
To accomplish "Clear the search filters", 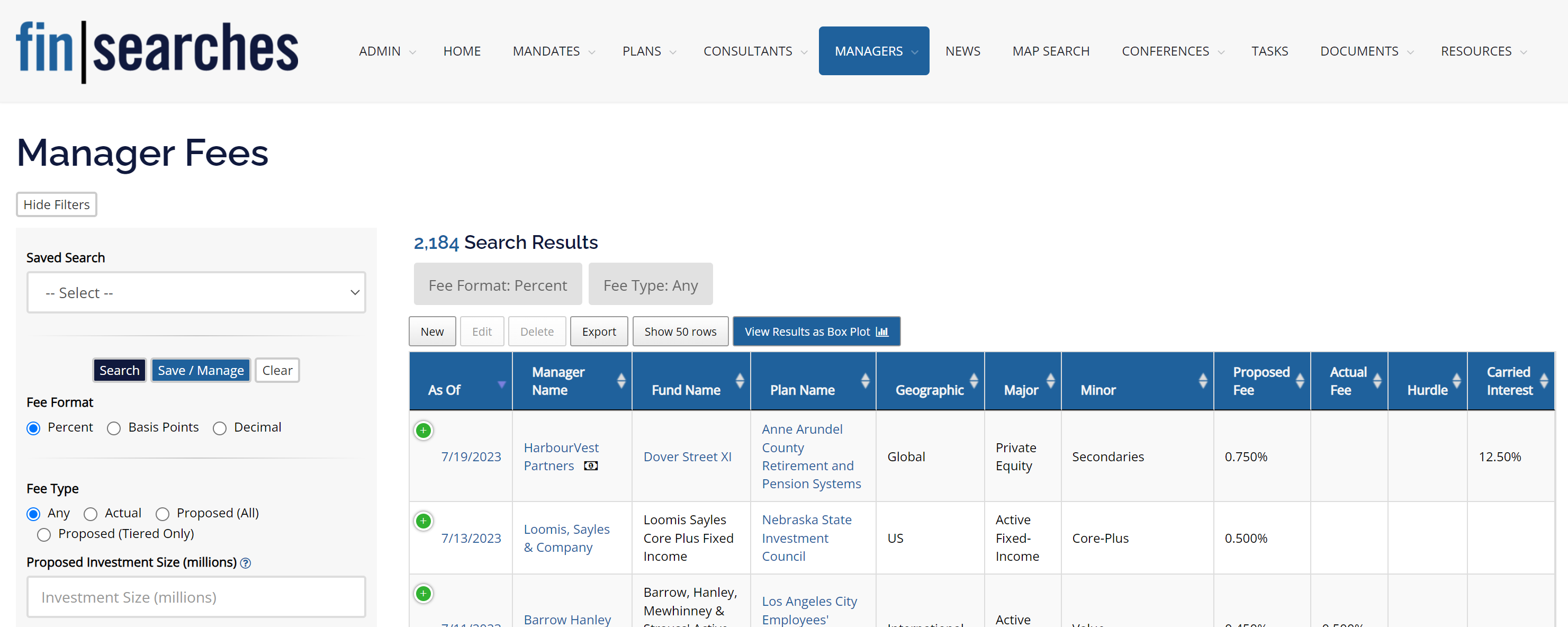I will [277, 370].
